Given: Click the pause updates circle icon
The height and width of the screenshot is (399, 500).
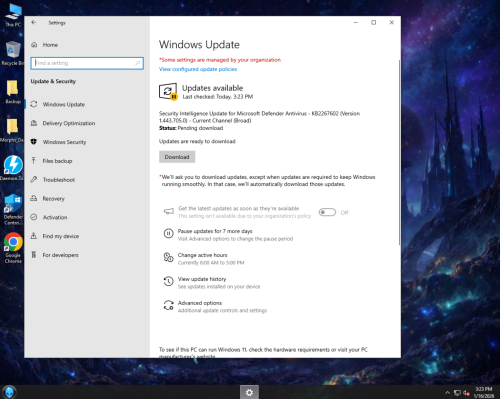Looking at the screenshot, I should (x=168, y=234).
